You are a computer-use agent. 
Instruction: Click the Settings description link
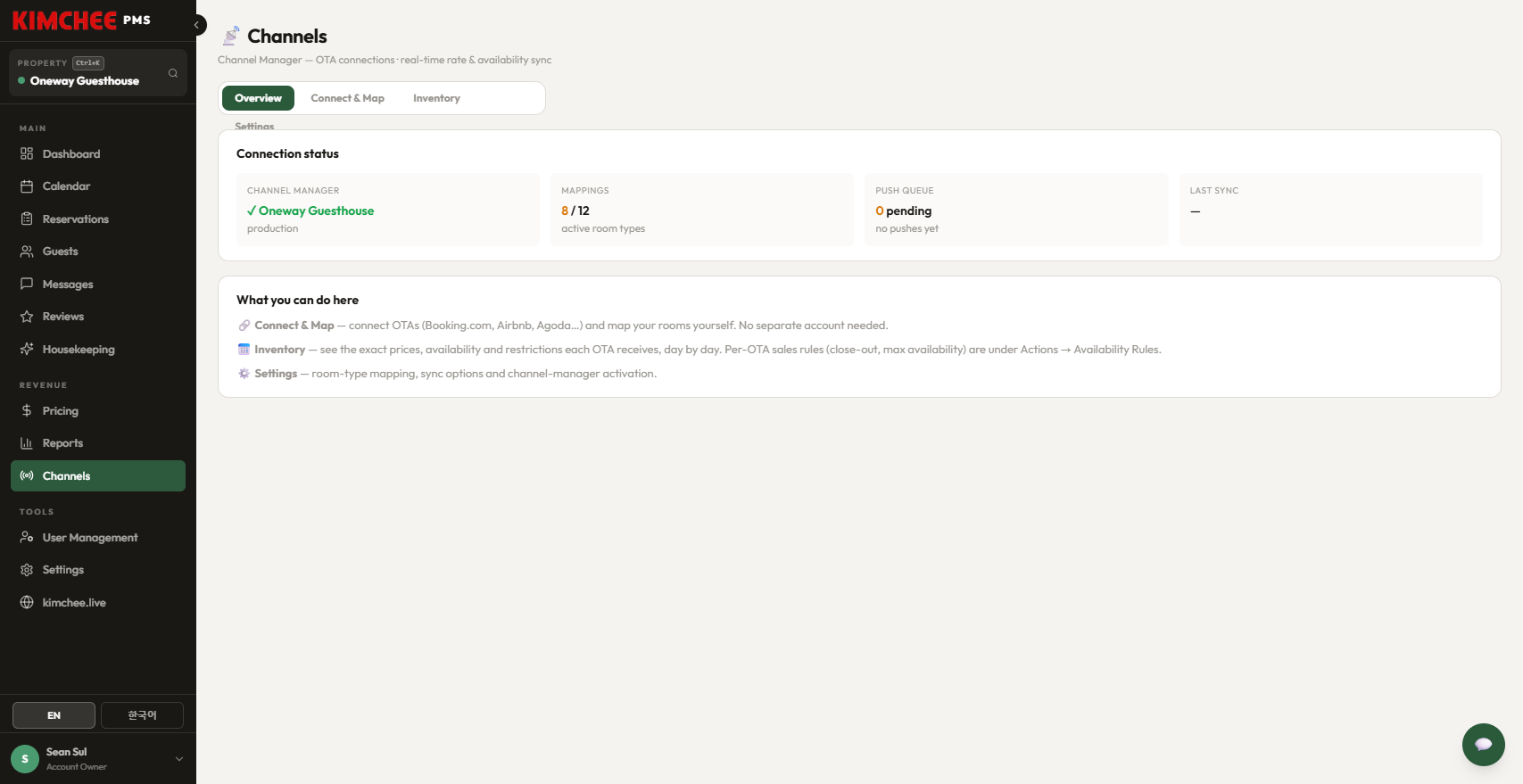click(276, 374)
